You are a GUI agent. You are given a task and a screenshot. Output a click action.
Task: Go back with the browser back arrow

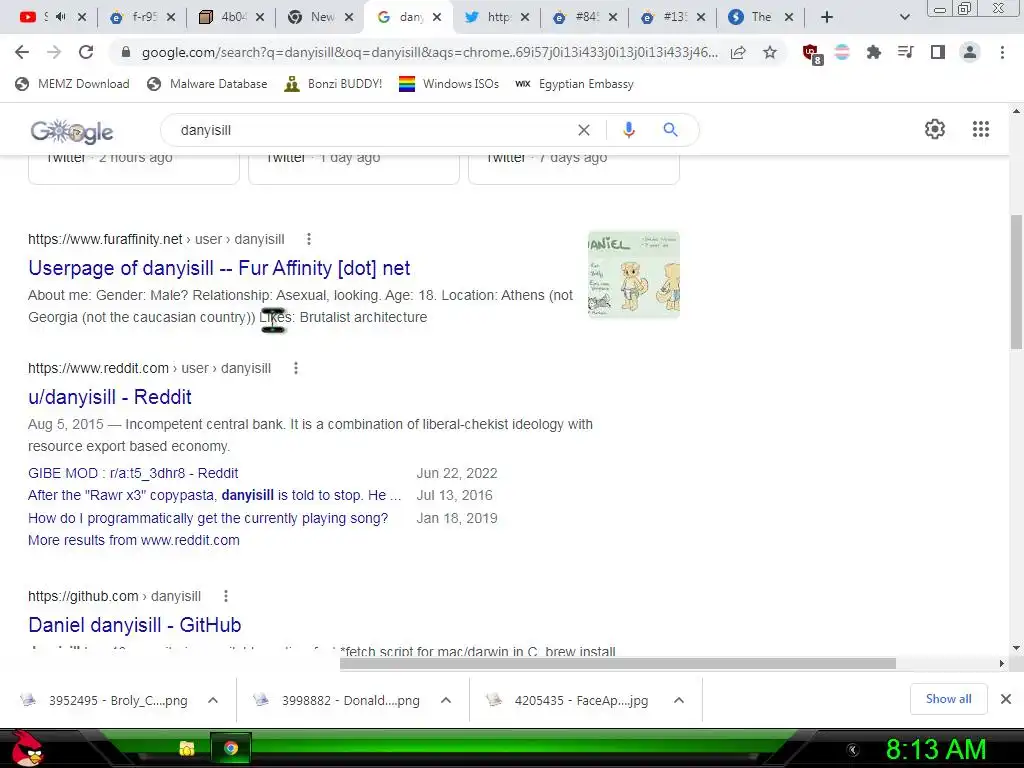tap(22, 52)
